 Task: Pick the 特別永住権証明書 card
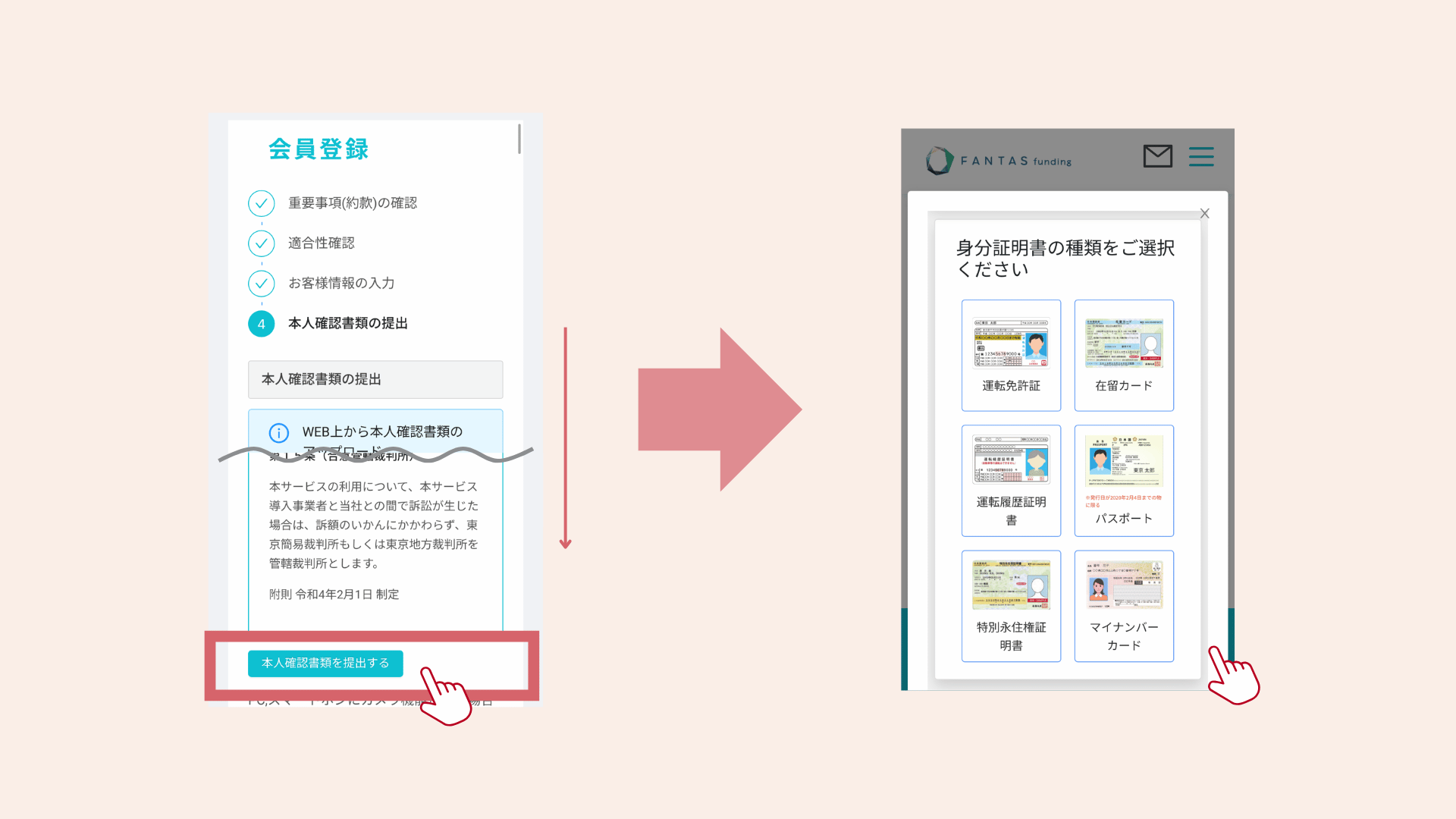tap(1011, 606)
